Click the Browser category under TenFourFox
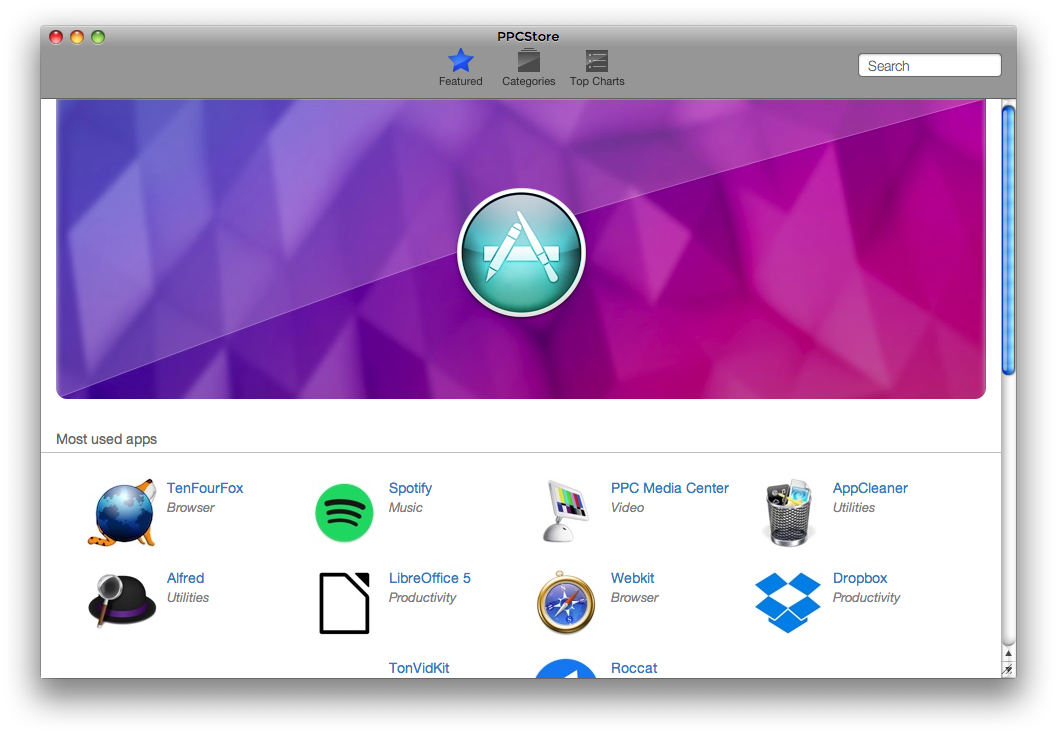The width and height of the screenshot is (1057, 734). 190,508
